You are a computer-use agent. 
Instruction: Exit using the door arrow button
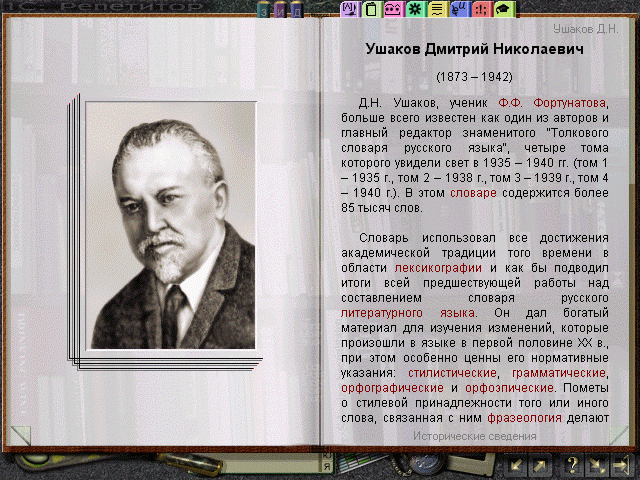pyautogui.click(x=622, y=465)
